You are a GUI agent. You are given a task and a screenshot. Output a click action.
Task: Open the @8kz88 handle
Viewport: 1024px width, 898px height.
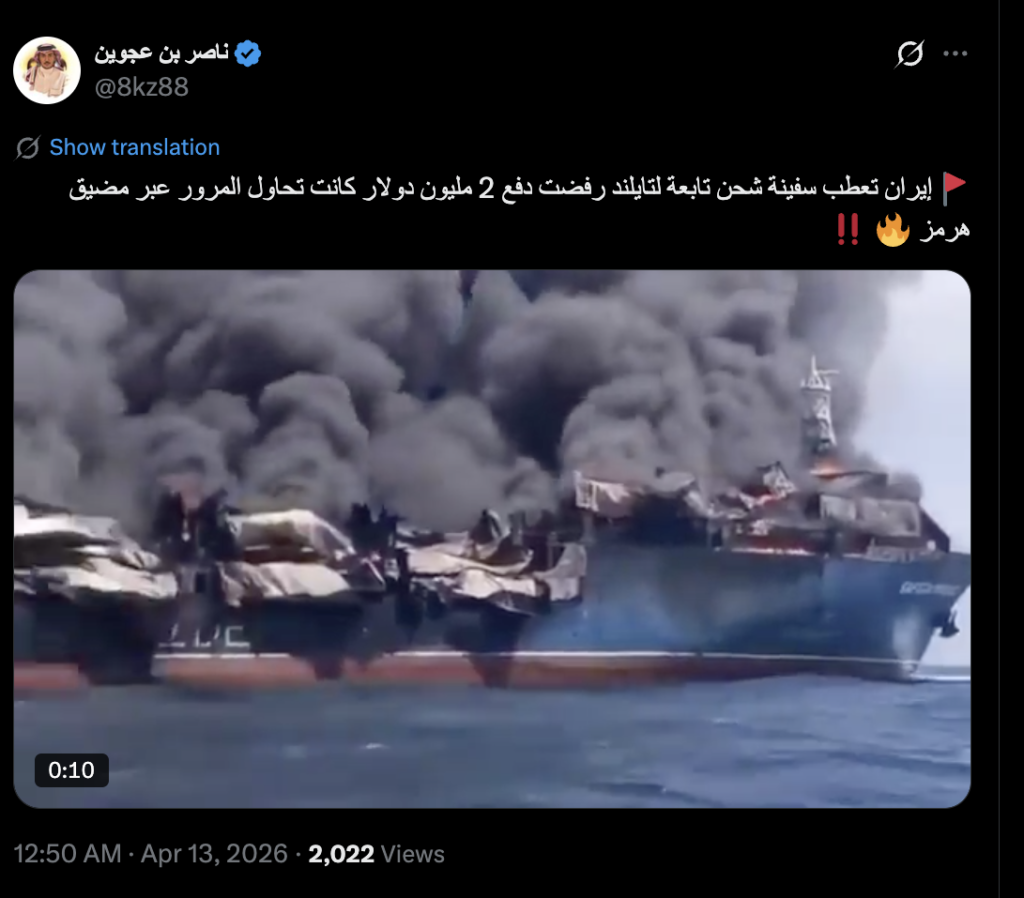[142, 87]
